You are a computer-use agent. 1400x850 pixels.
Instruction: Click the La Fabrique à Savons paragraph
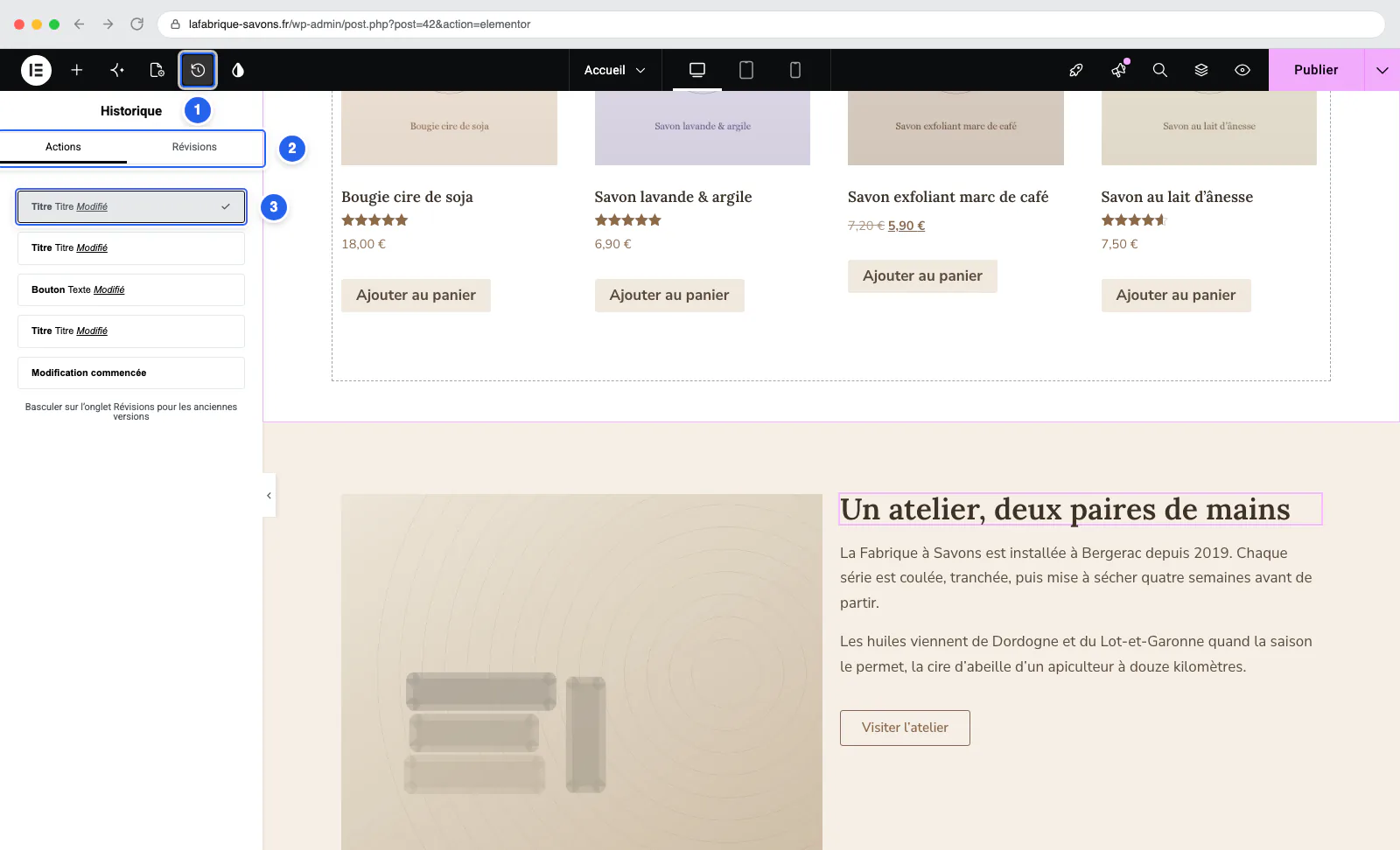point(1076,578)
